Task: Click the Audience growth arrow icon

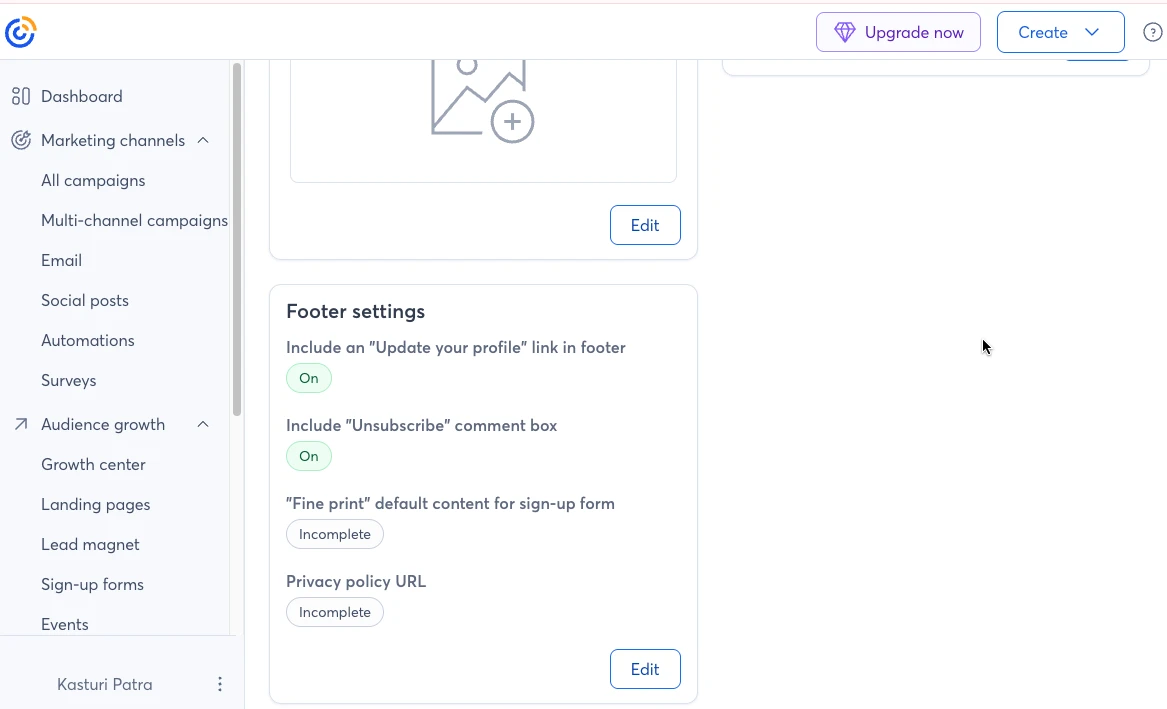Action: pos(21,424)
